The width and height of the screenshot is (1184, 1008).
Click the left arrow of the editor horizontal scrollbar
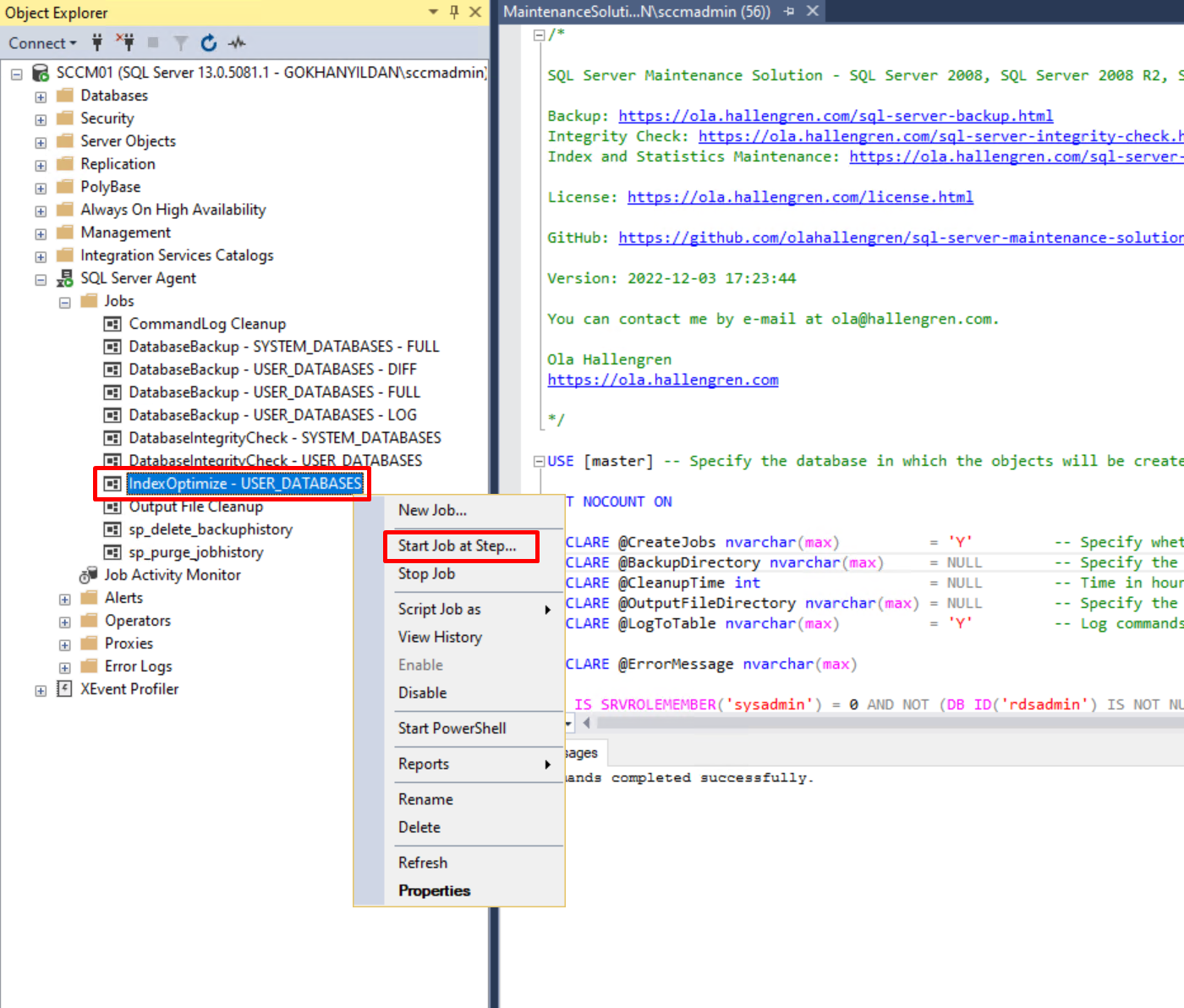[587, 723]
